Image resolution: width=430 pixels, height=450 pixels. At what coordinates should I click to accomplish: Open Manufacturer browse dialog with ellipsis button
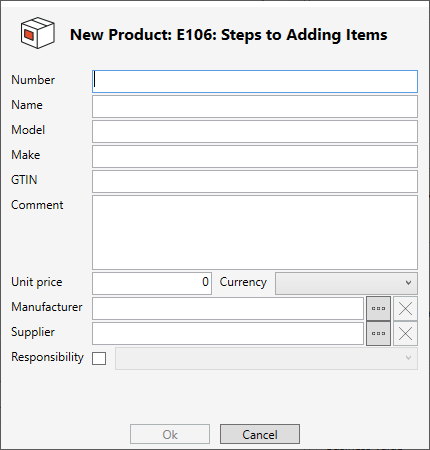(x=378, y=308)
